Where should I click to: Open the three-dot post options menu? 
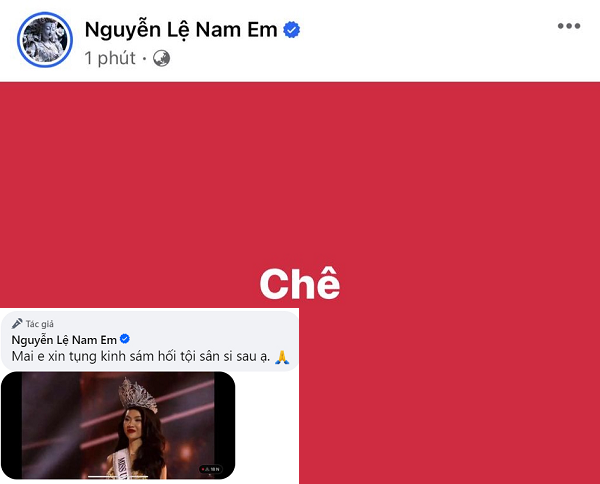click(569, 26)
